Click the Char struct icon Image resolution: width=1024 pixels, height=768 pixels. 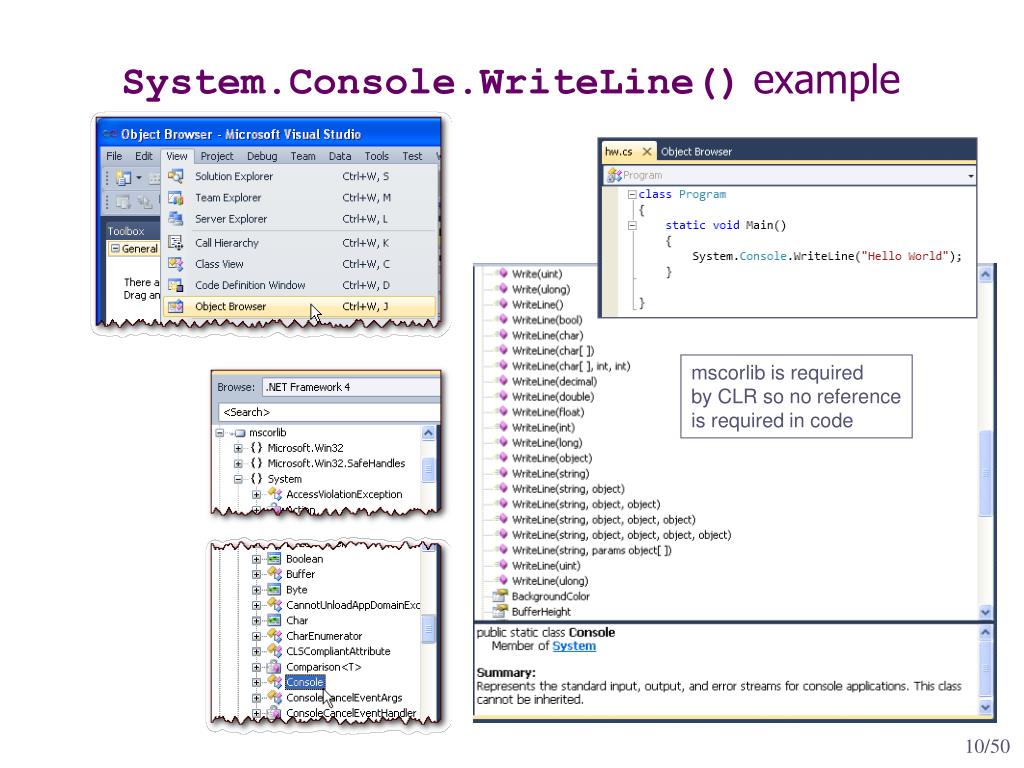[x=275, y=620]
